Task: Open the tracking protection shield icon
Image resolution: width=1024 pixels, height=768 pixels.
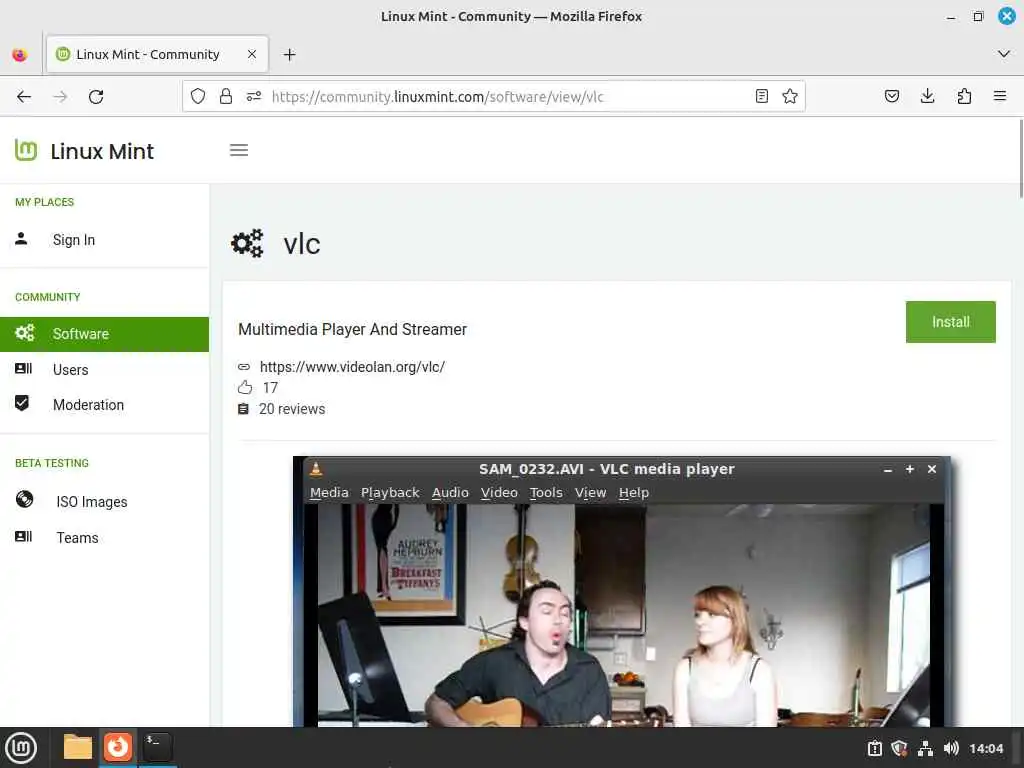Action: (198, 97)
